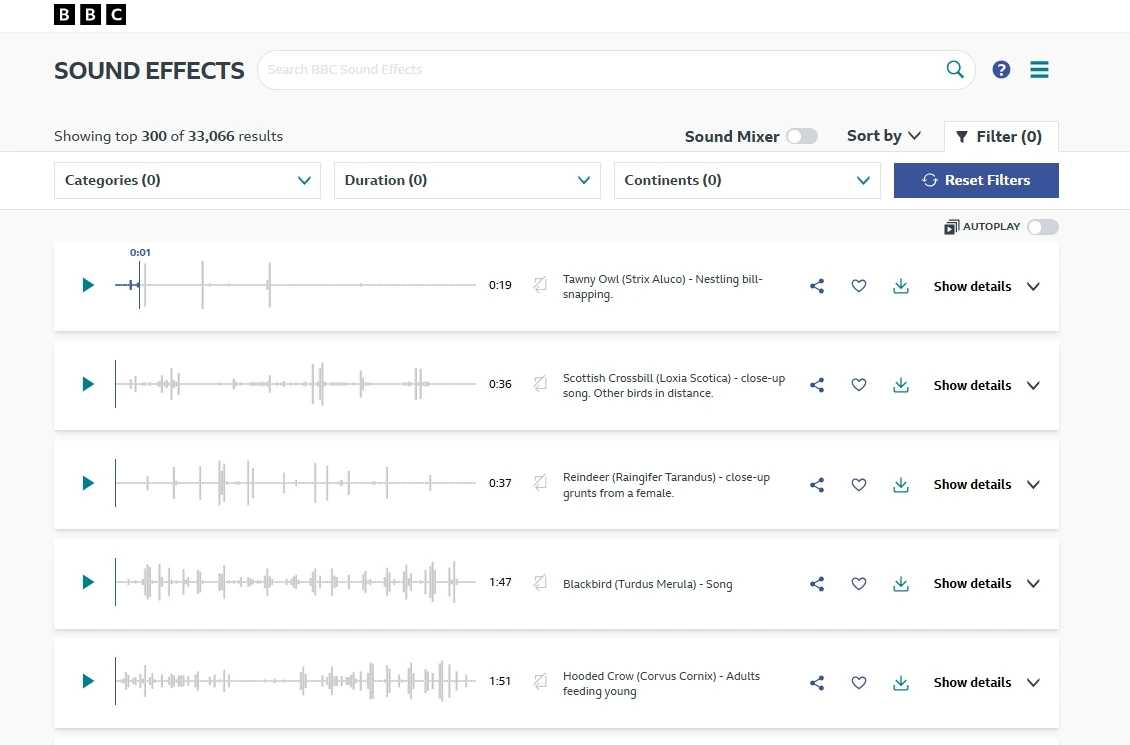
Task: Play the Reindeer grunts sound
Action: (x=88, y=483)
